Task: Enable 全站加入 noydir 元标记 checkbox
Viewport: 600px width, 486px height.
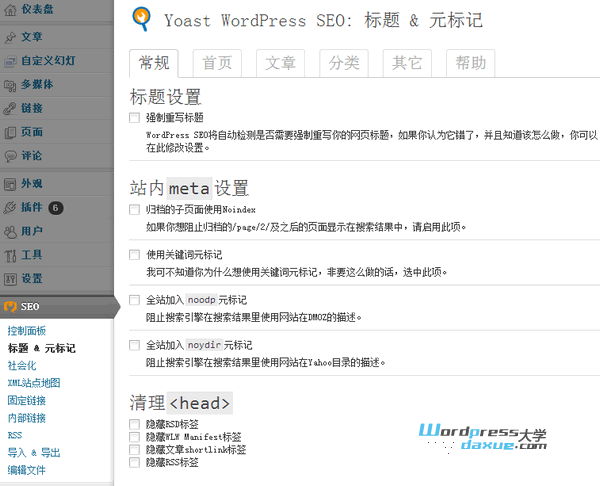Action: click(134, 346)
